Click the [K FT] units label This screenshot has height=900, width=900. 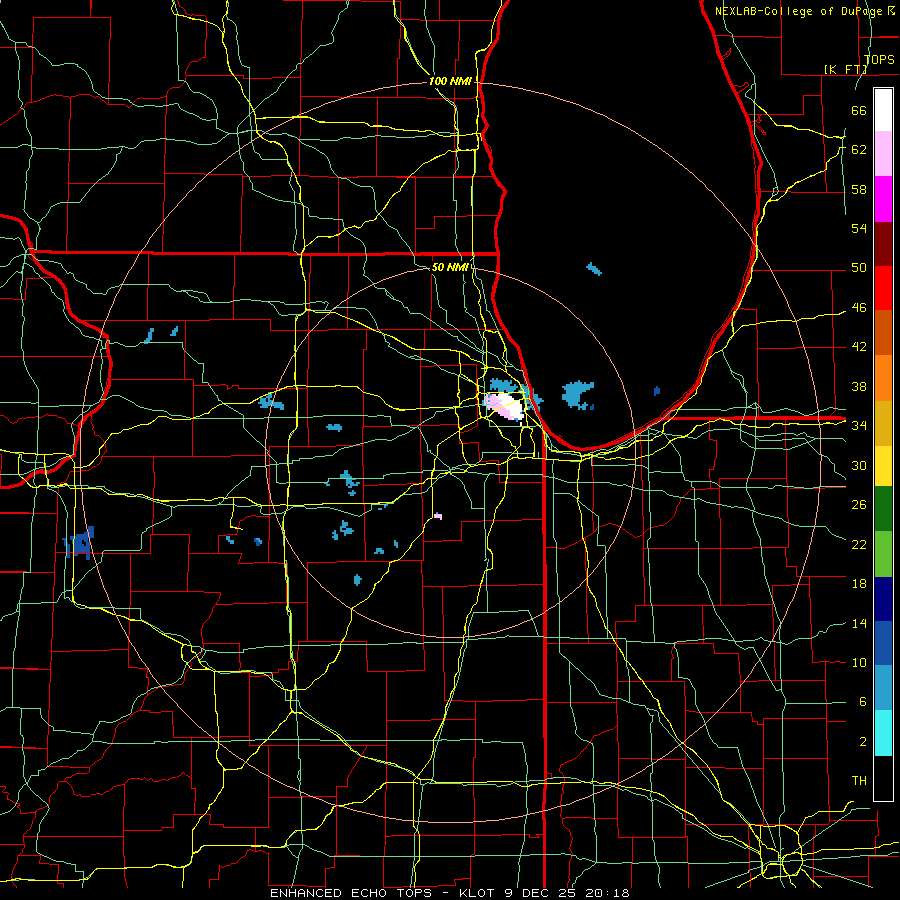(x=845, y=69)
